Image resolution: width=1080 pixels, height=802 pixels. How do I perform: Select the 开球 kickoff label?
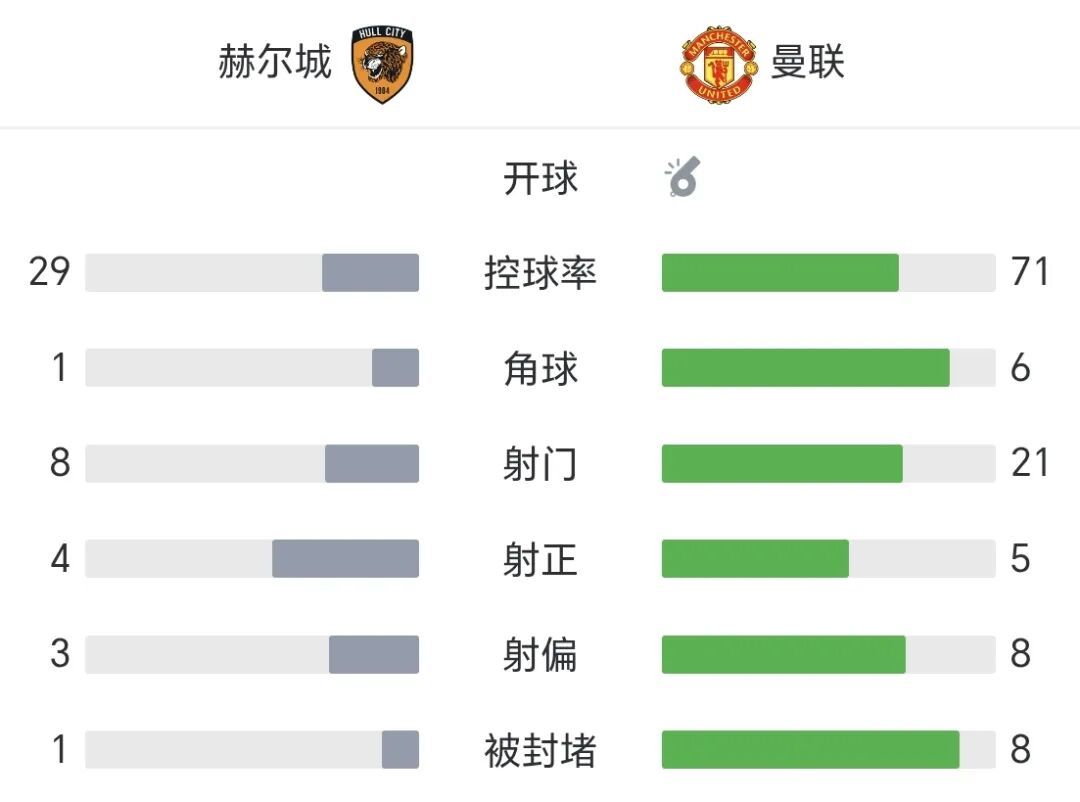click(541, 178)
